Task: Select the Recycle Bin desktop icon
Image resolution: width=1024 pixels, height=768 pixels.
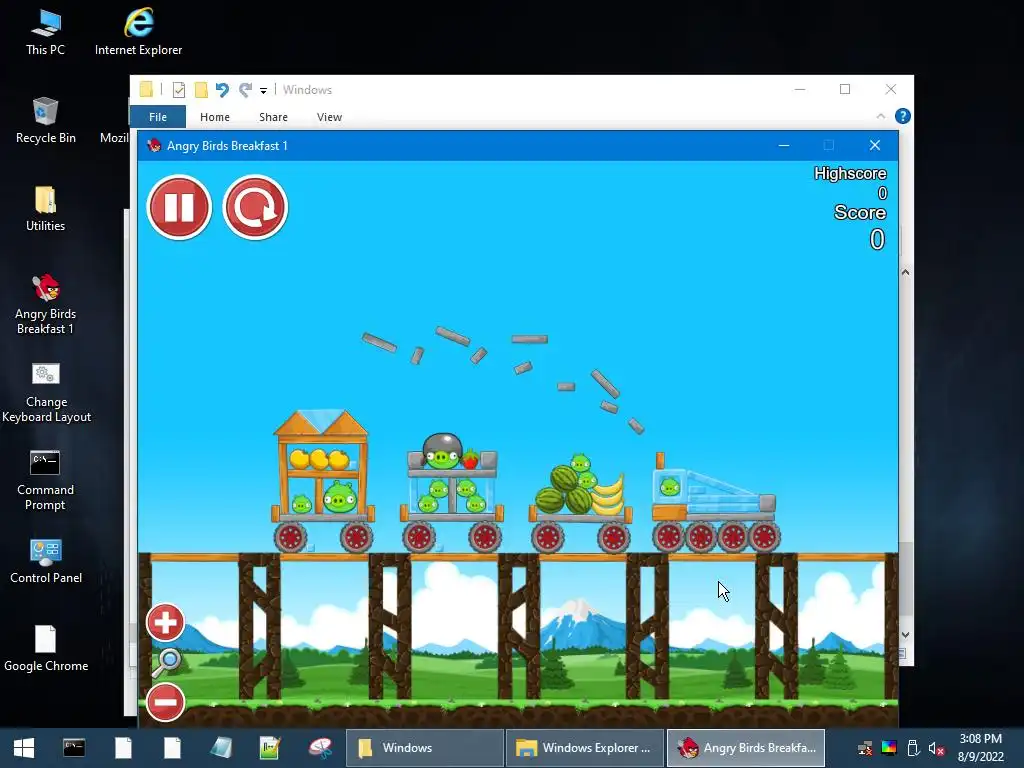Action: [45, 120]
